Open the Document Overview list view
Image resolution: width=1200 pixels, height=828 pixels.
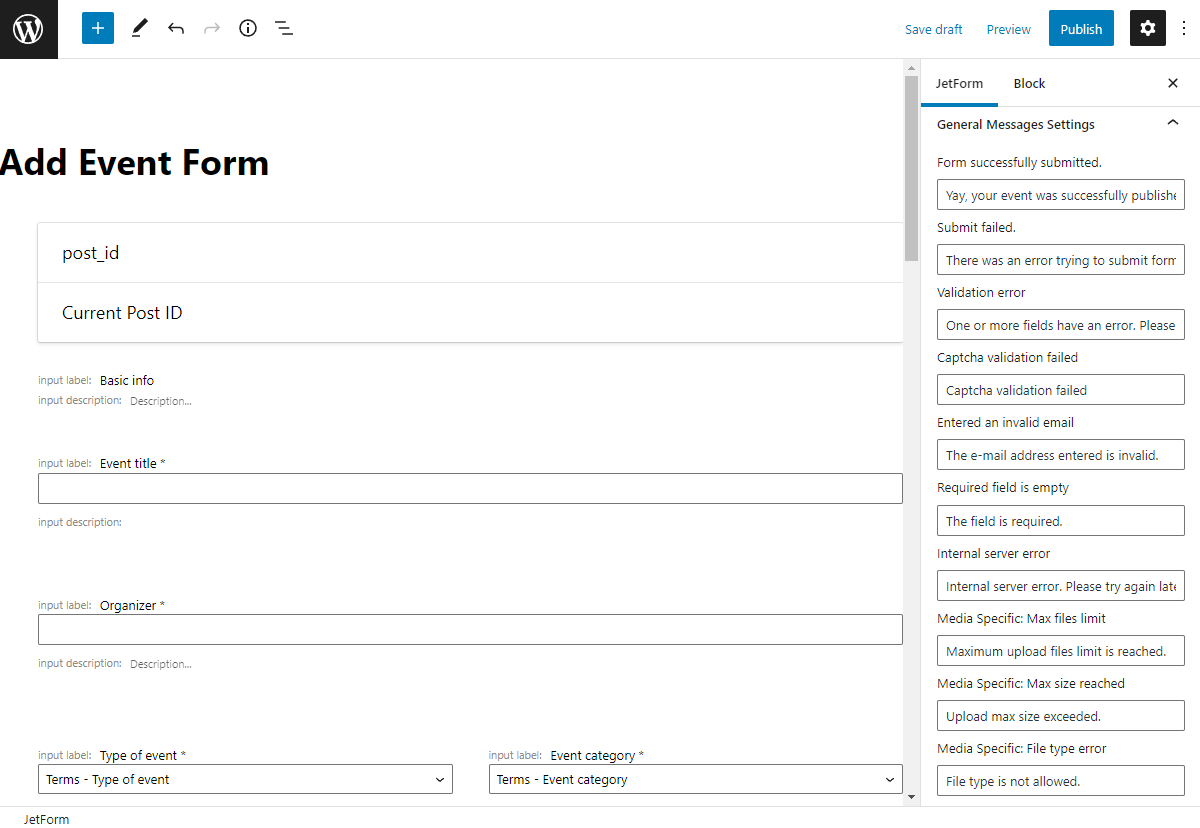coord(284,28)
